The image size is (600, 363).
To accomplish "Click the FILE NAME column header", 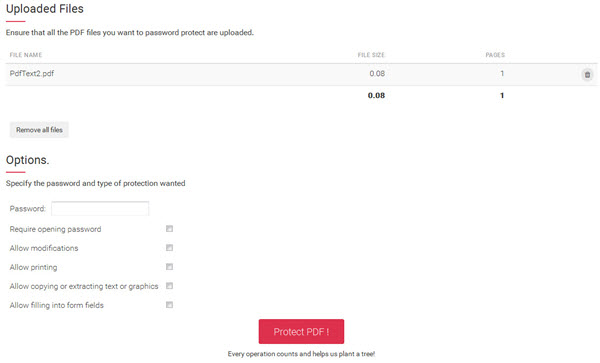I will coord(26,55).
